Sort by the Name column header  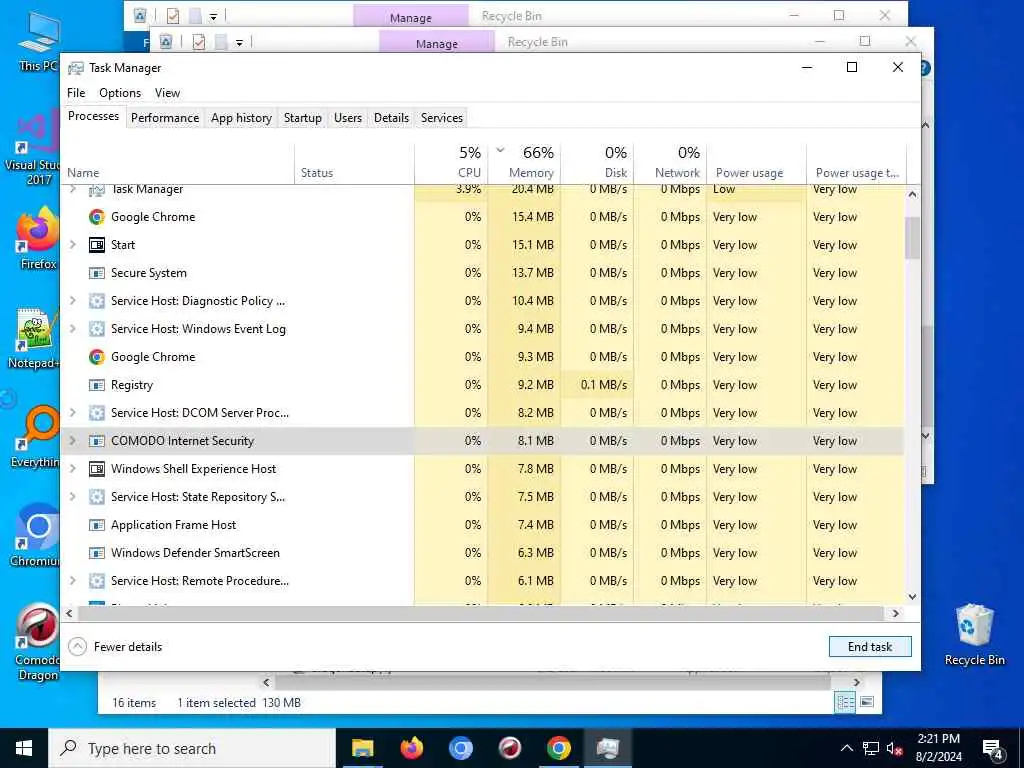177,162
